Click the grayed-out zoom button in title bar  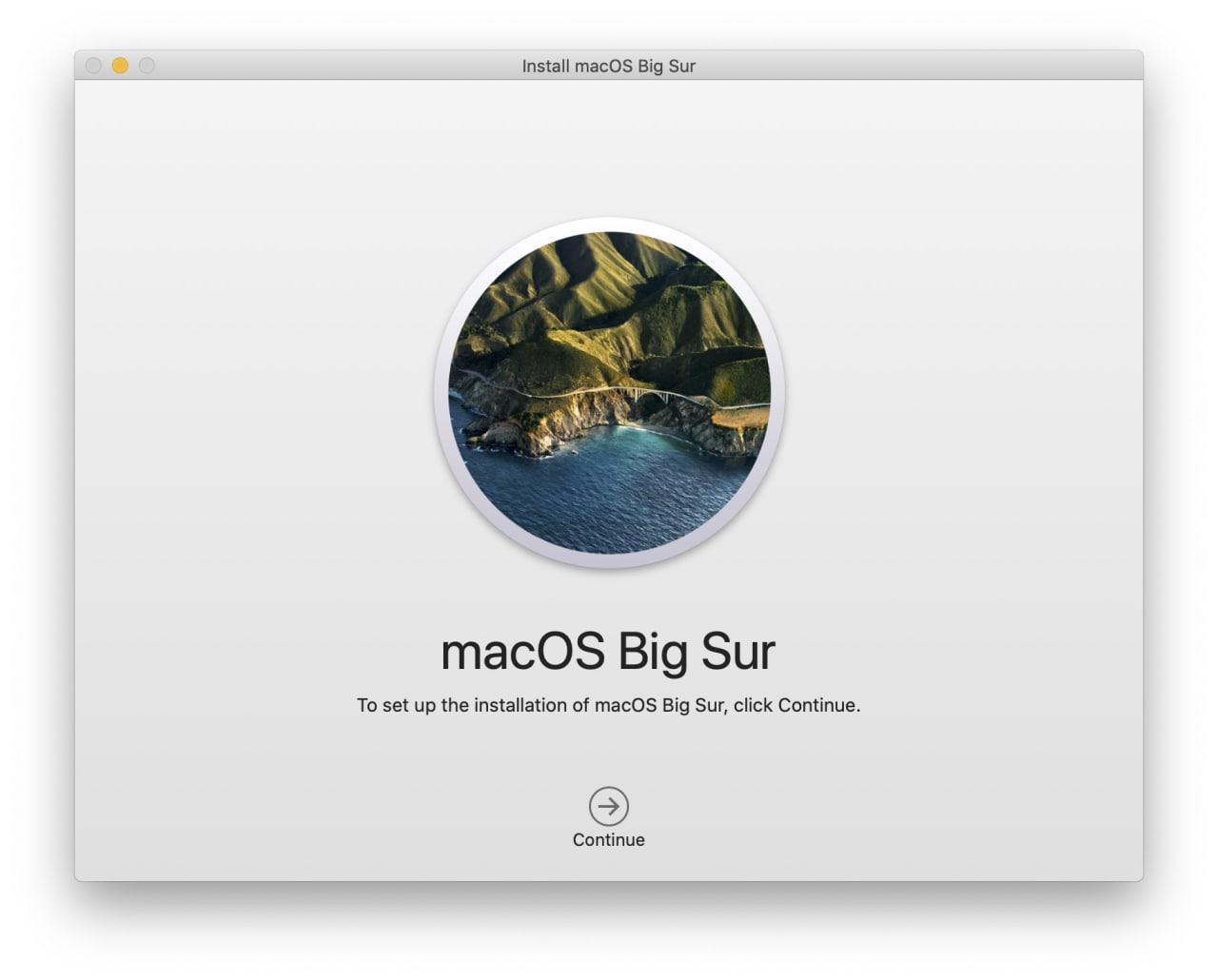tap(147, 66)
